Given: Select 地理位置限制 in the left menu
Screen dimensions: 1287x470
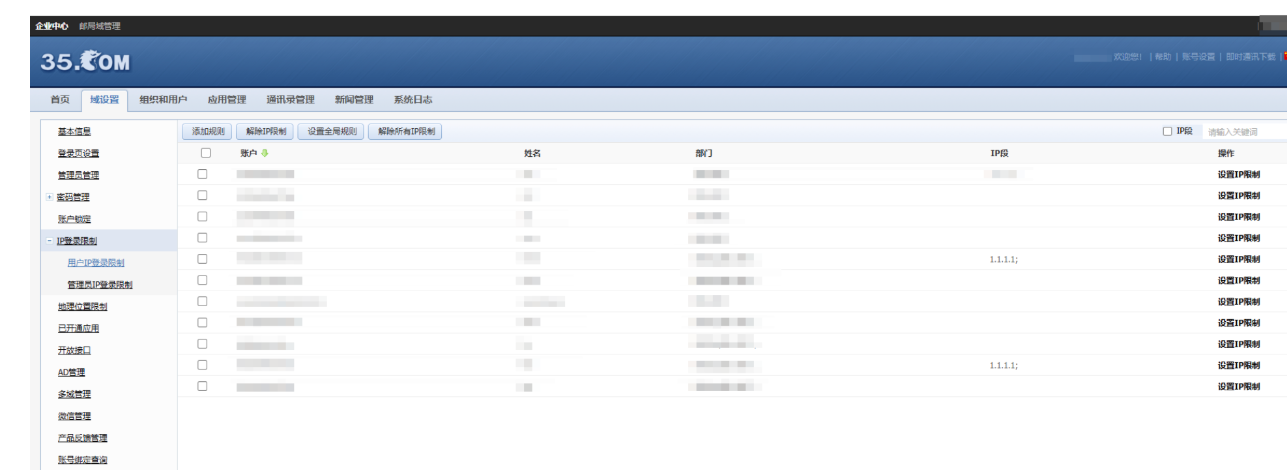Looking at the screenshot, I should tap(82, 307).
